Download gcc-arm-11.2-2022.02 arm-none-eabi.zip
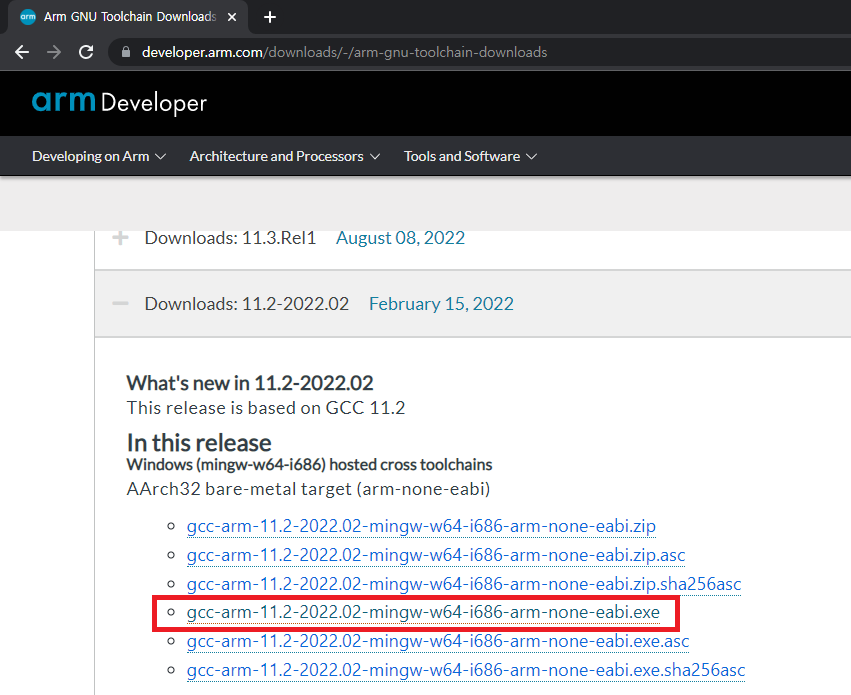The height and width of the screenshot is (695, 851). pyautogui.click(x=421, y=526)
